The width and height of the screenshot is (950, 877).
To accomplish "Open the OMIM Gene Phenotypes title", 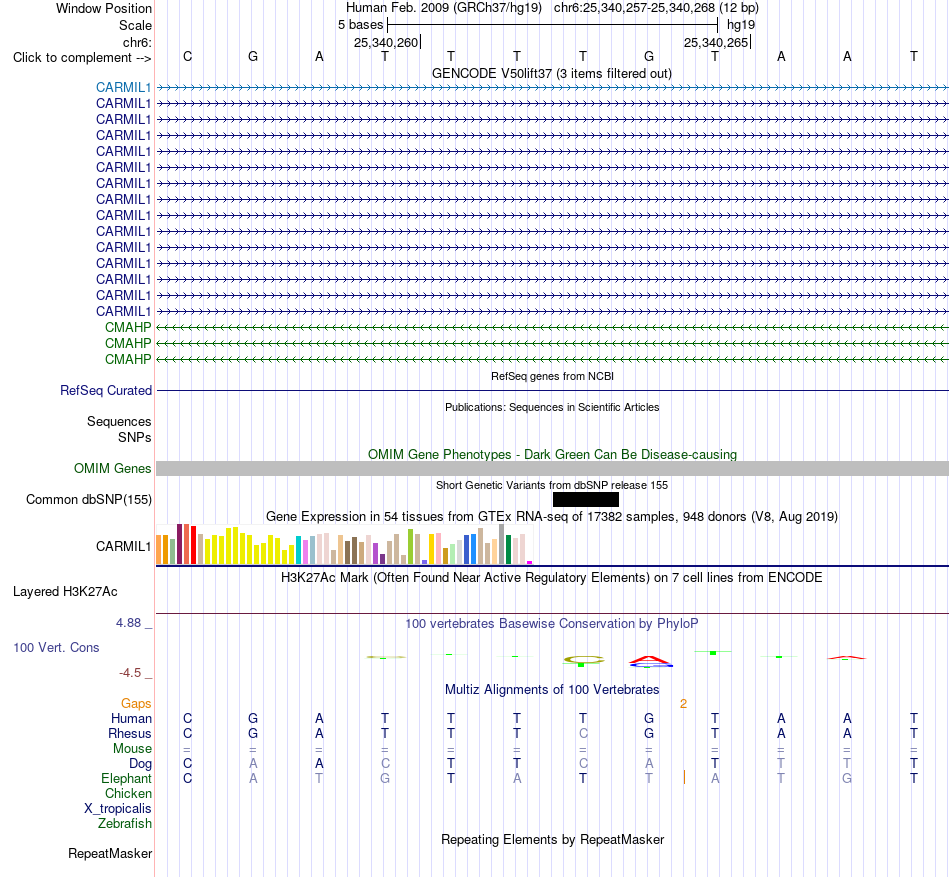I will (x=552, y=454).
